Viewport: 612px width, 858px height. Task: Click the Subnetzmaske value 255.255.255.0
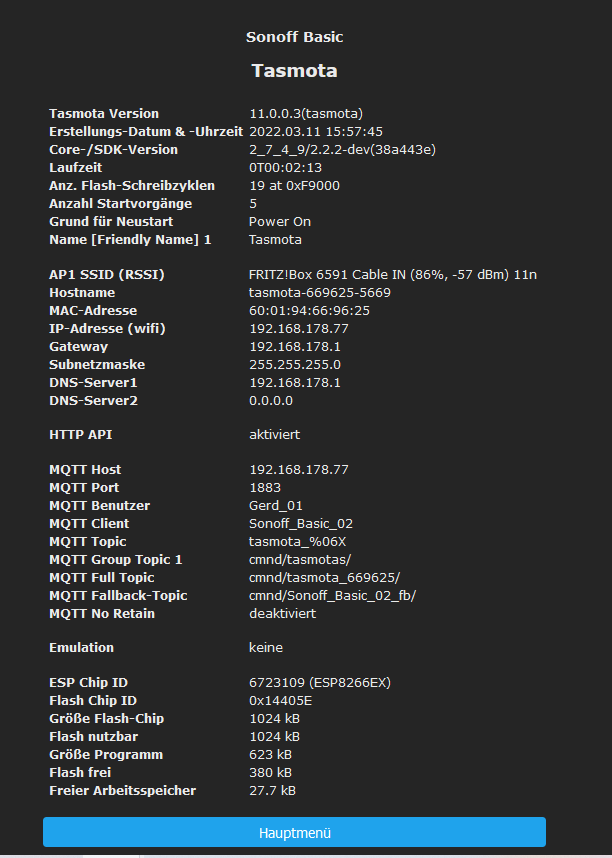tap(295, 365)
